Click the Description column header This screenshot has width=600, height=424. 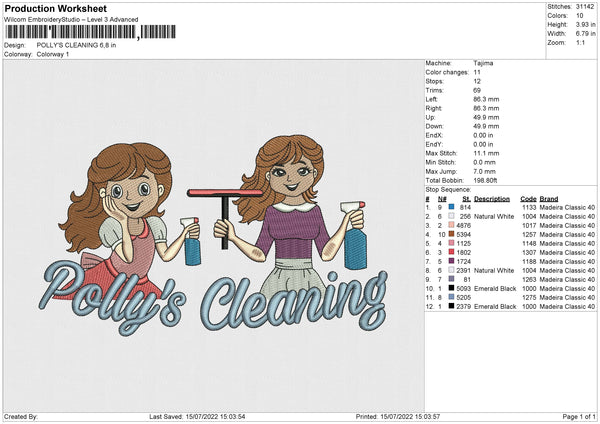click(x=492, y=199)
